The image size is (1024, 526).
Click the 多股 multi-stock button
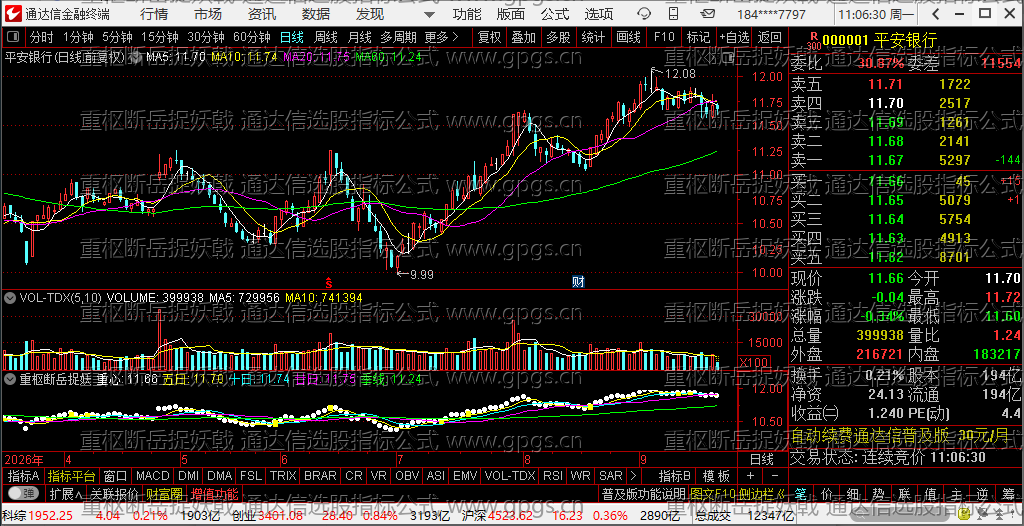[558, 37]
